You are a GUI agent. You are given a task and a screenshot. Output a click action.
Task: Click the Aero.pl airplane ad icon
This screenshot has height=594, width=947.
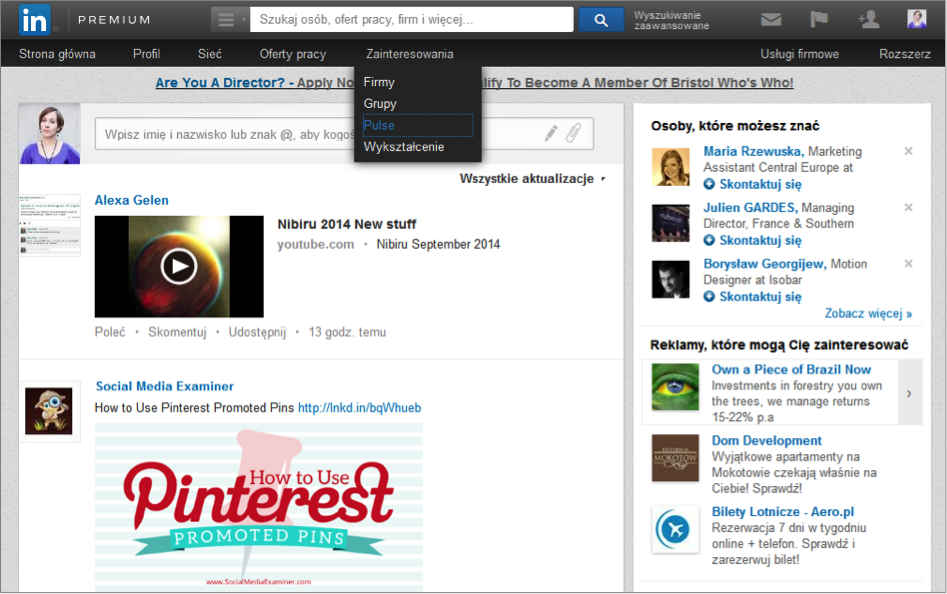675,529
